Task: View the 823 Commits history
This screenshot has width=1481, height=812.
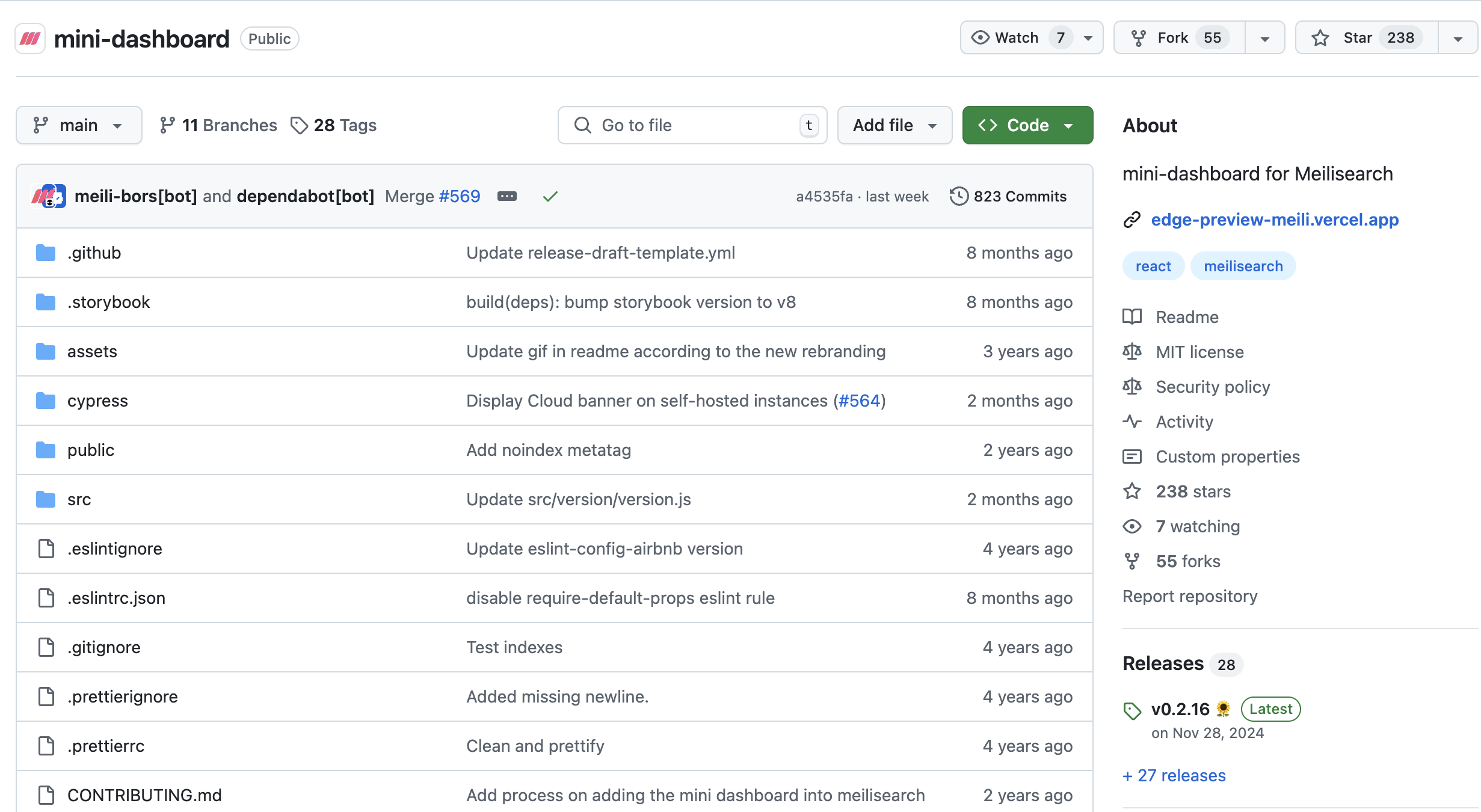Action: tap(1008, 197)
